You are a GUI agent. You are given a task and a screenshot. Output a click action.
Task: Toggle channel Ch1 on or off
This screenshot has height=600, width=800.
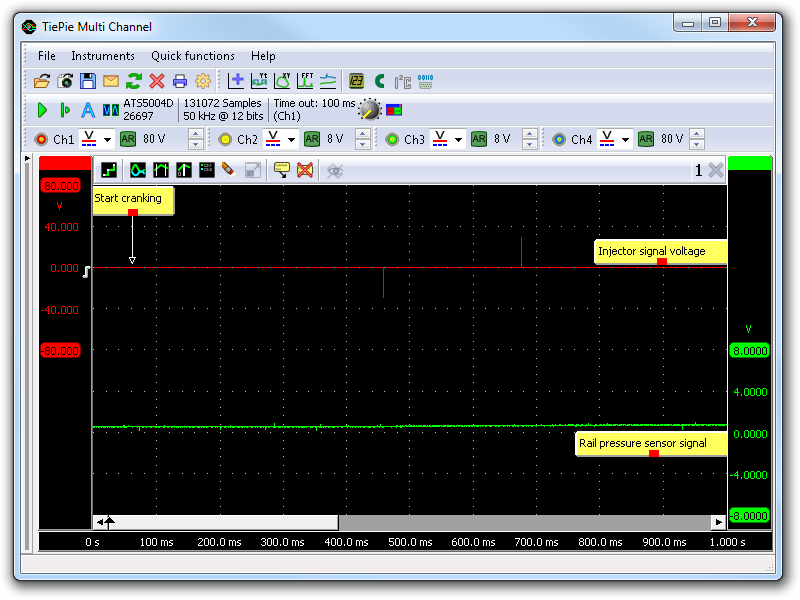(x=41, y=139)
